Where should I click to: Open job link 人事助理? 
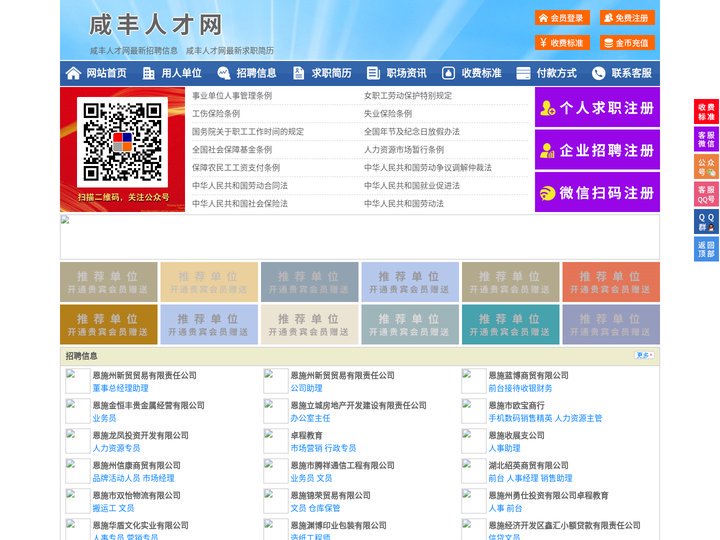(504, 448)
